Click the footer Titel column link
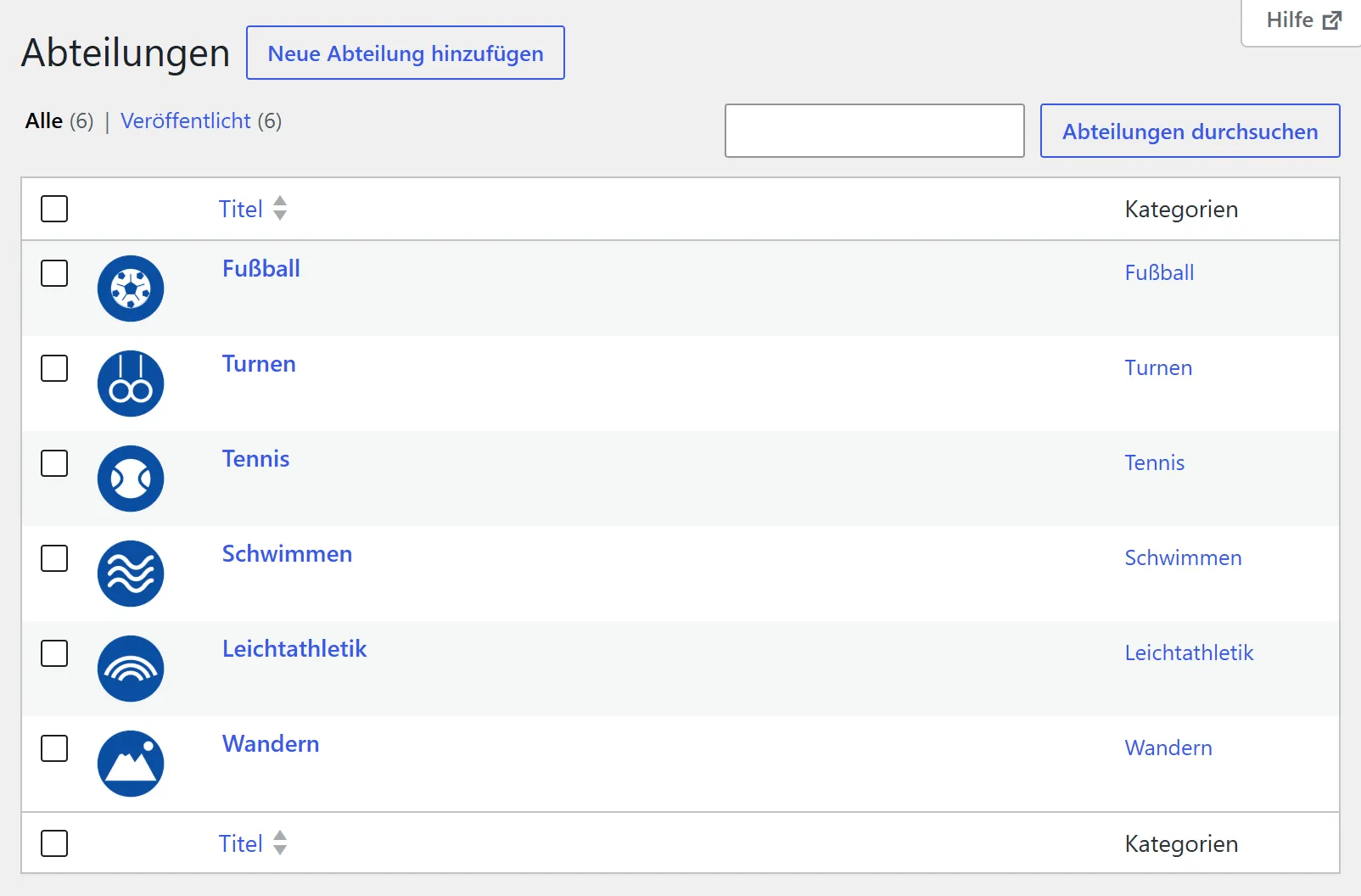Screen dimensions: 1361x896 [241, 843]
